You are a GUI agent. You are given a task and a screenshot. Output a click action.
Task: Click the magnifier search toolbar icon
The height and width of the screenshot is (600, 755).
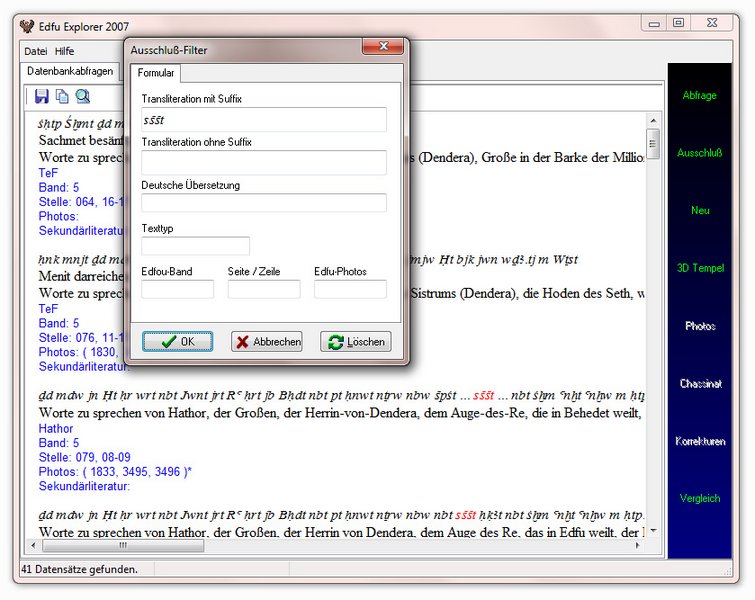[x=82, y=96]
